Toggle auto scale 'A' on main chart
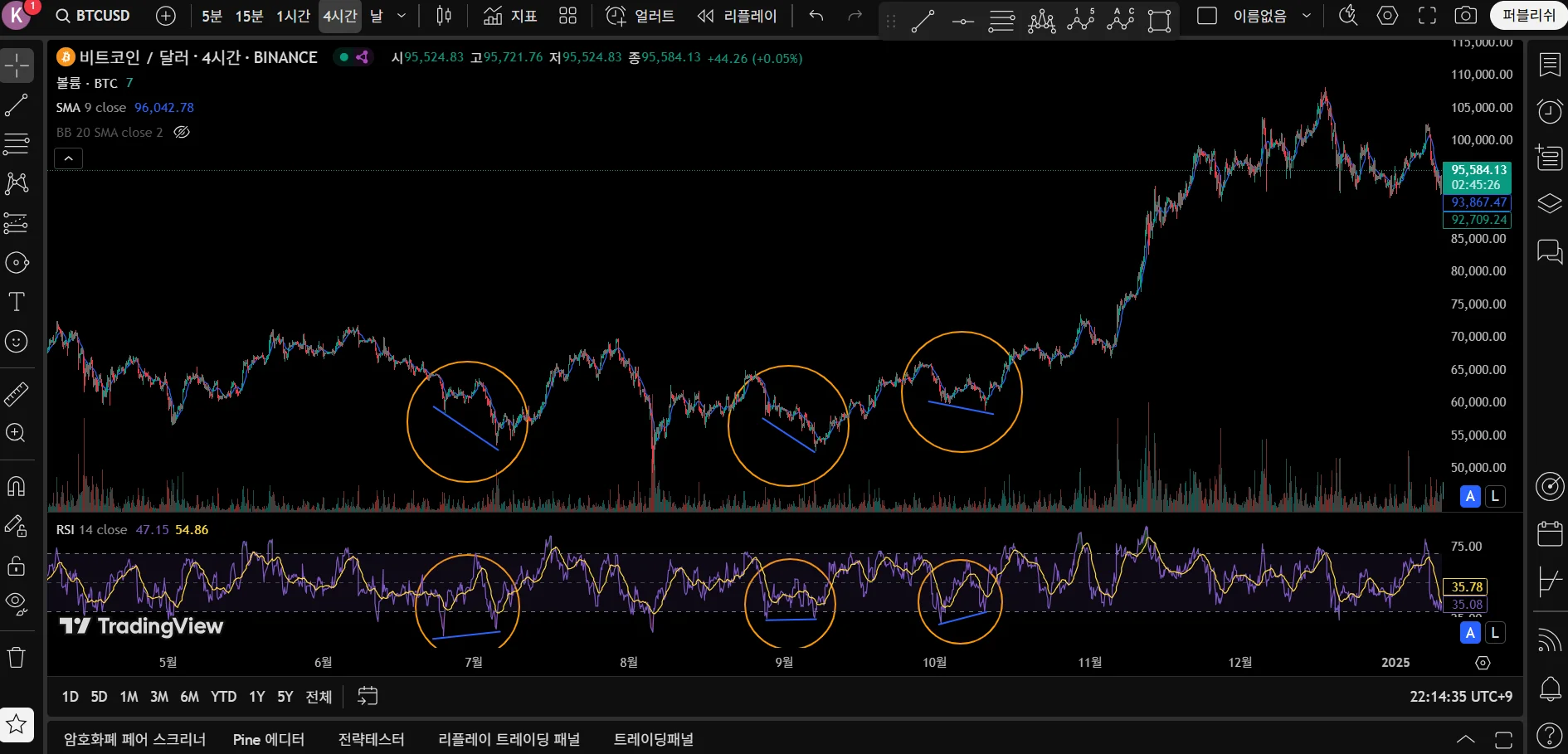 coord(1470,496)
